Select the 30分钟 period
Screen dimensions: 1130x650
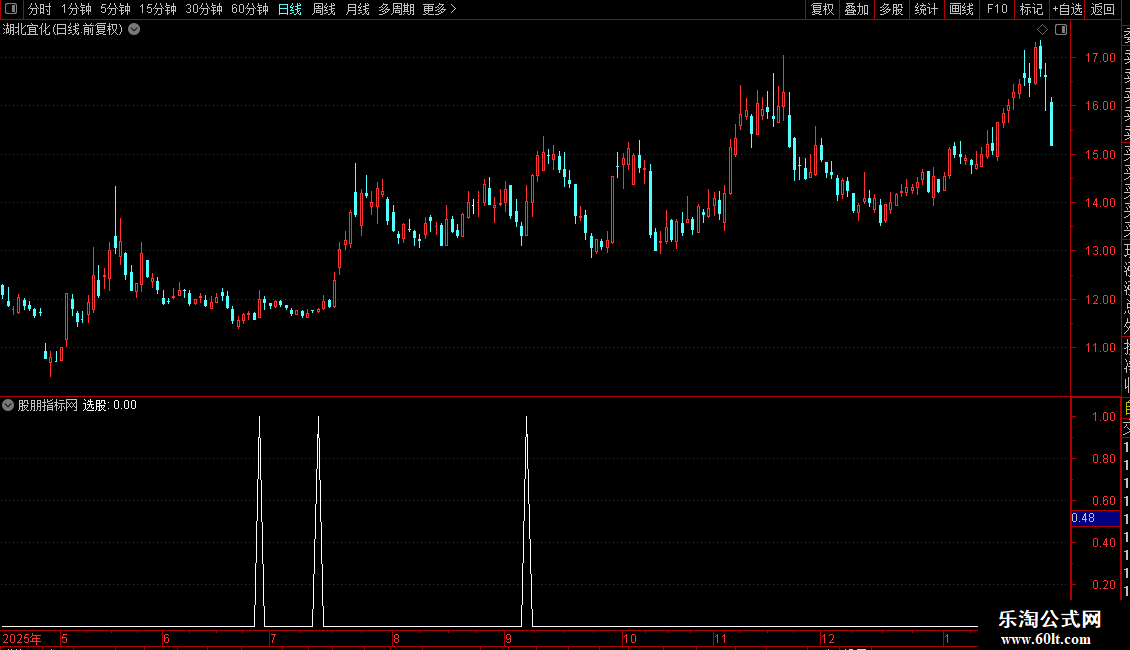(204, 9)
